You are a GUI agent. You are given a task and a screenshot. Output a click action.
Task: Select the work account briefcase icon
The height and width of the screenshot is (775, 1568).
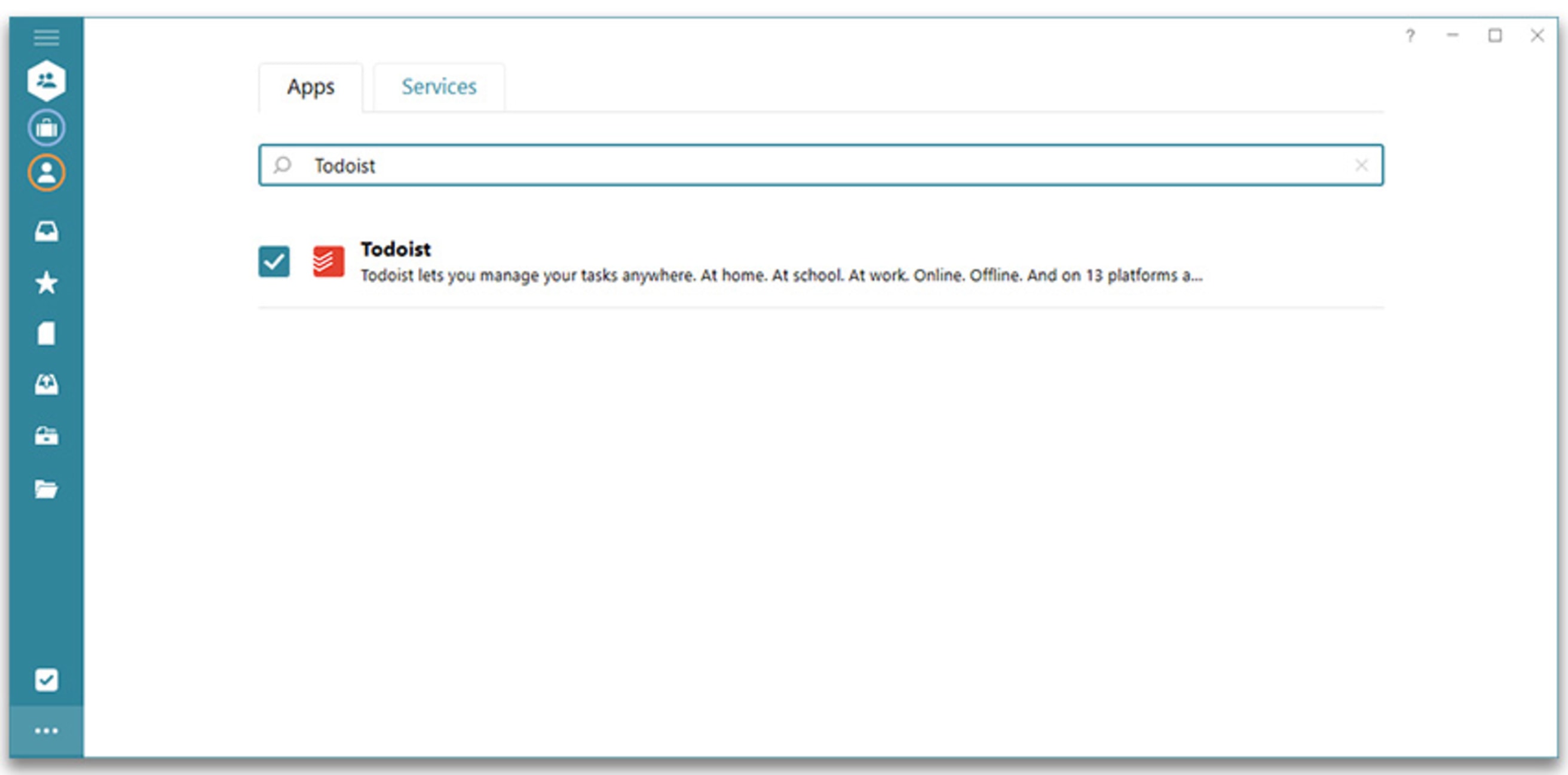(x=46, y=128)
